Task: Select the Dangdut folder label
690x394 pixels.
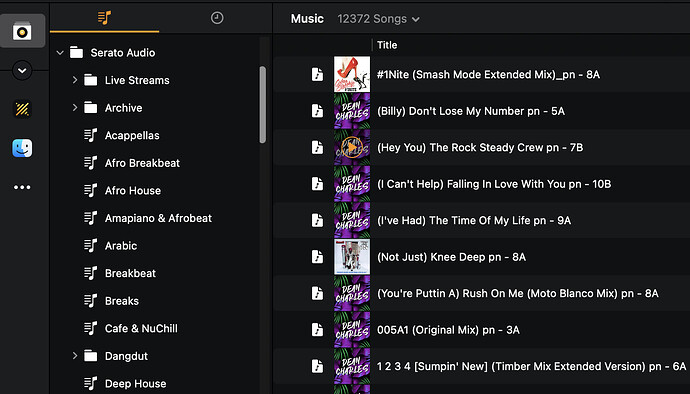Action: pyautogui.click(x=126, y=356)
